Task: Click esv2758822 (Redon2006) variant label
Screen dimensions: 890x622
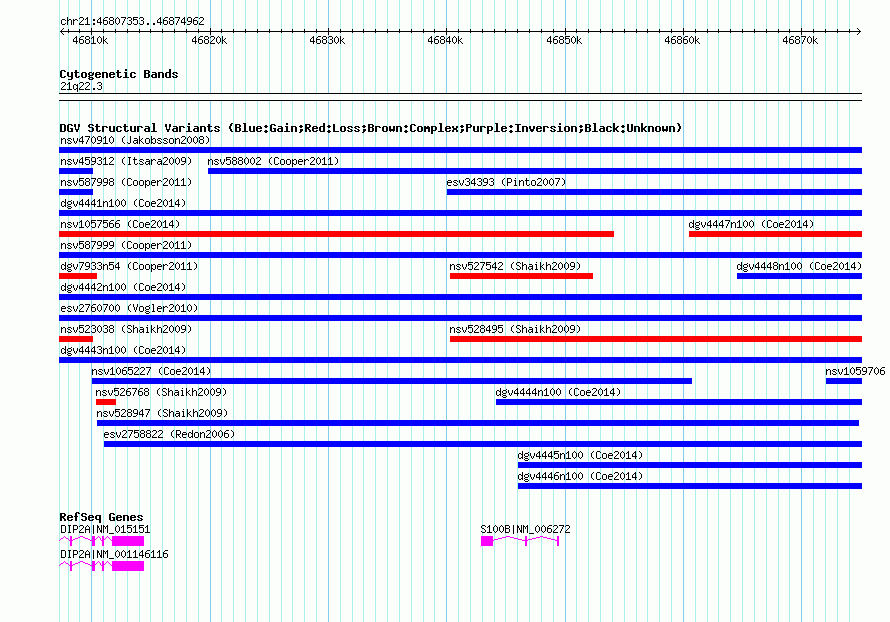Action: 169,434
